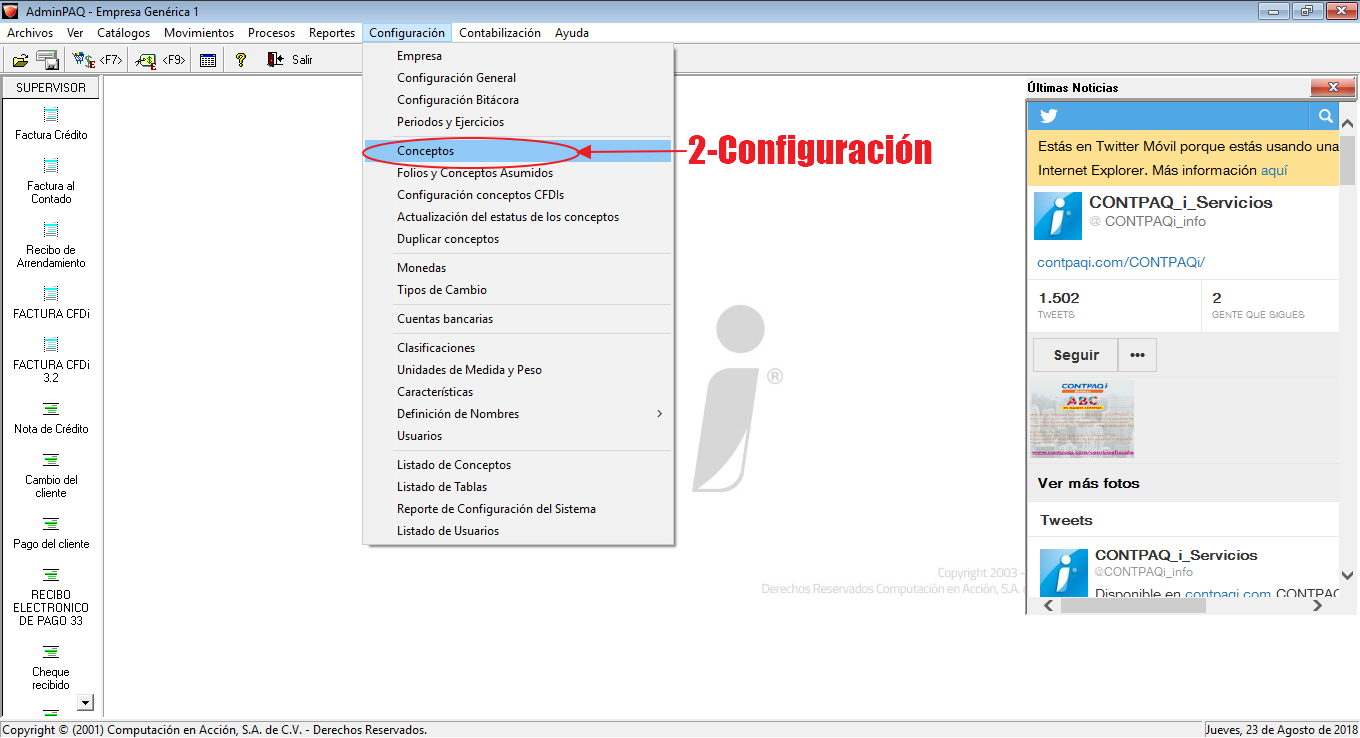This screenshot has height=738, width=1360.
Task: Open the calendar toolbar icon
Action: 208,60
